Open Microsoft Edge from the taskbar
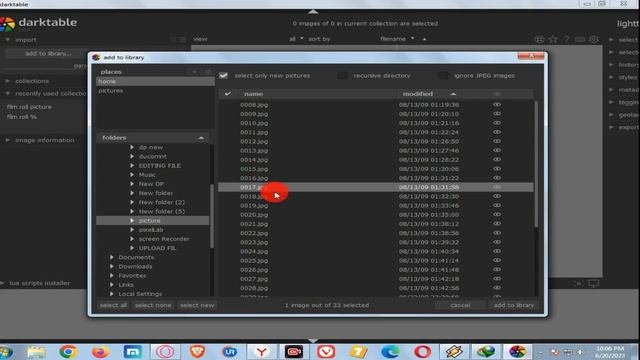The width and height of the screenshot is (640, 360). click(x=390, y=351)
